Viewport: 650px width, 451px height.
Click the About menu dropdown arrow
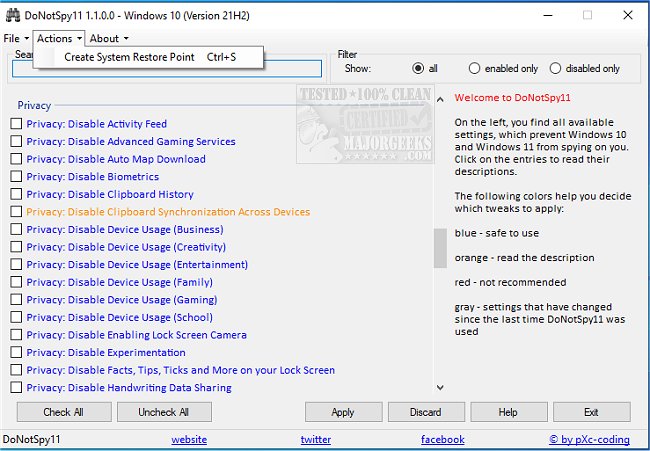coord(126,39)
